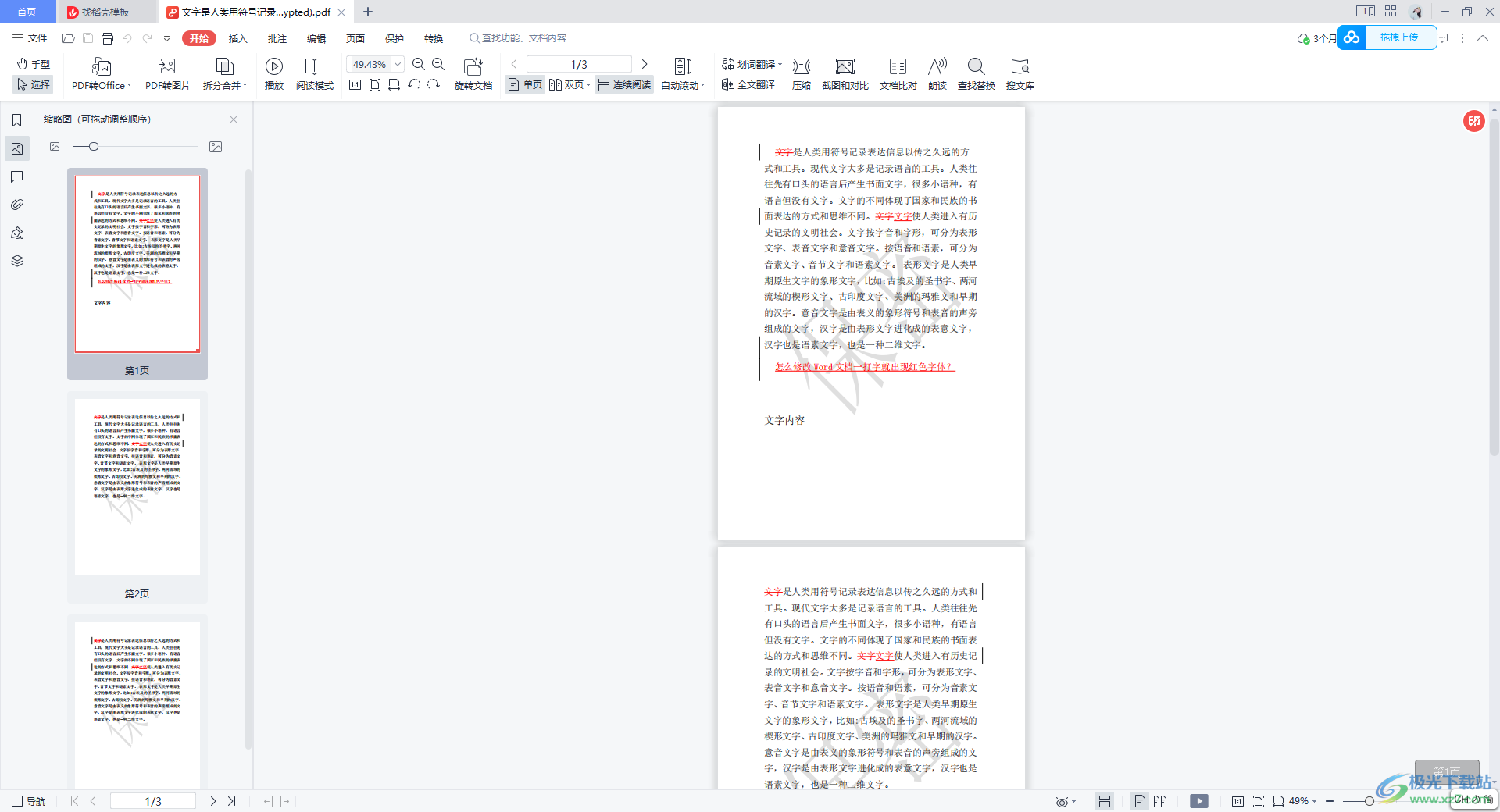Open attachments paperclip panel in sidebar
1500x812 pixels.
(x=16, y=205)
